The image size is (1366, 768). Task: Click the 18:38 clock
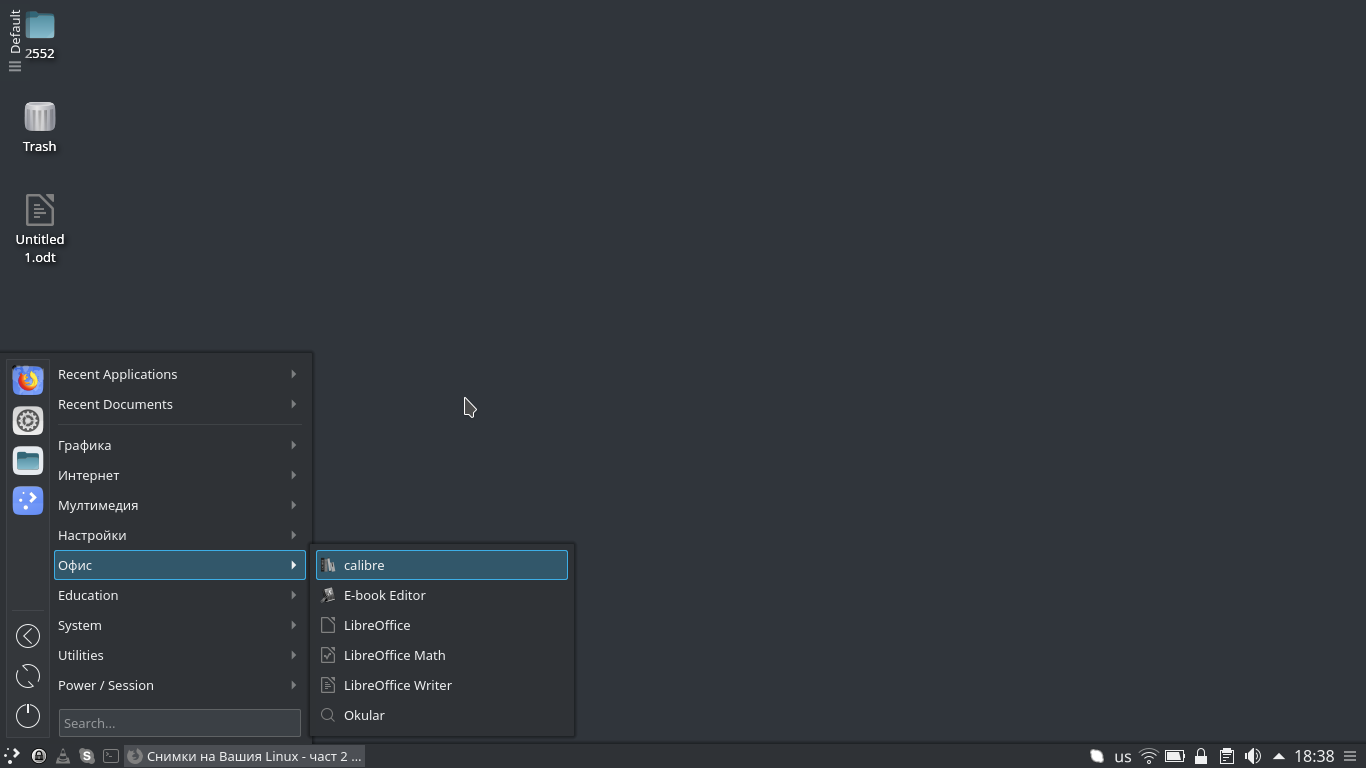pyautogui.click(x=1314, y=756)
